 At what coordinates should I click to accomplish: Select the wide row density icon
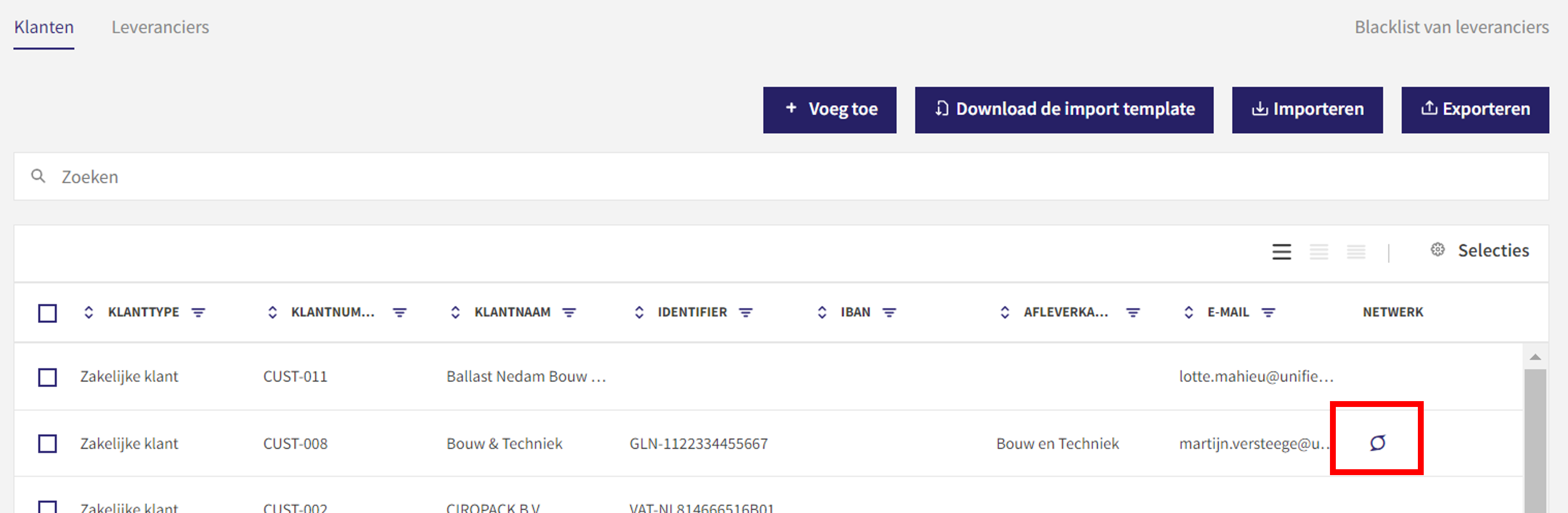1281,252
